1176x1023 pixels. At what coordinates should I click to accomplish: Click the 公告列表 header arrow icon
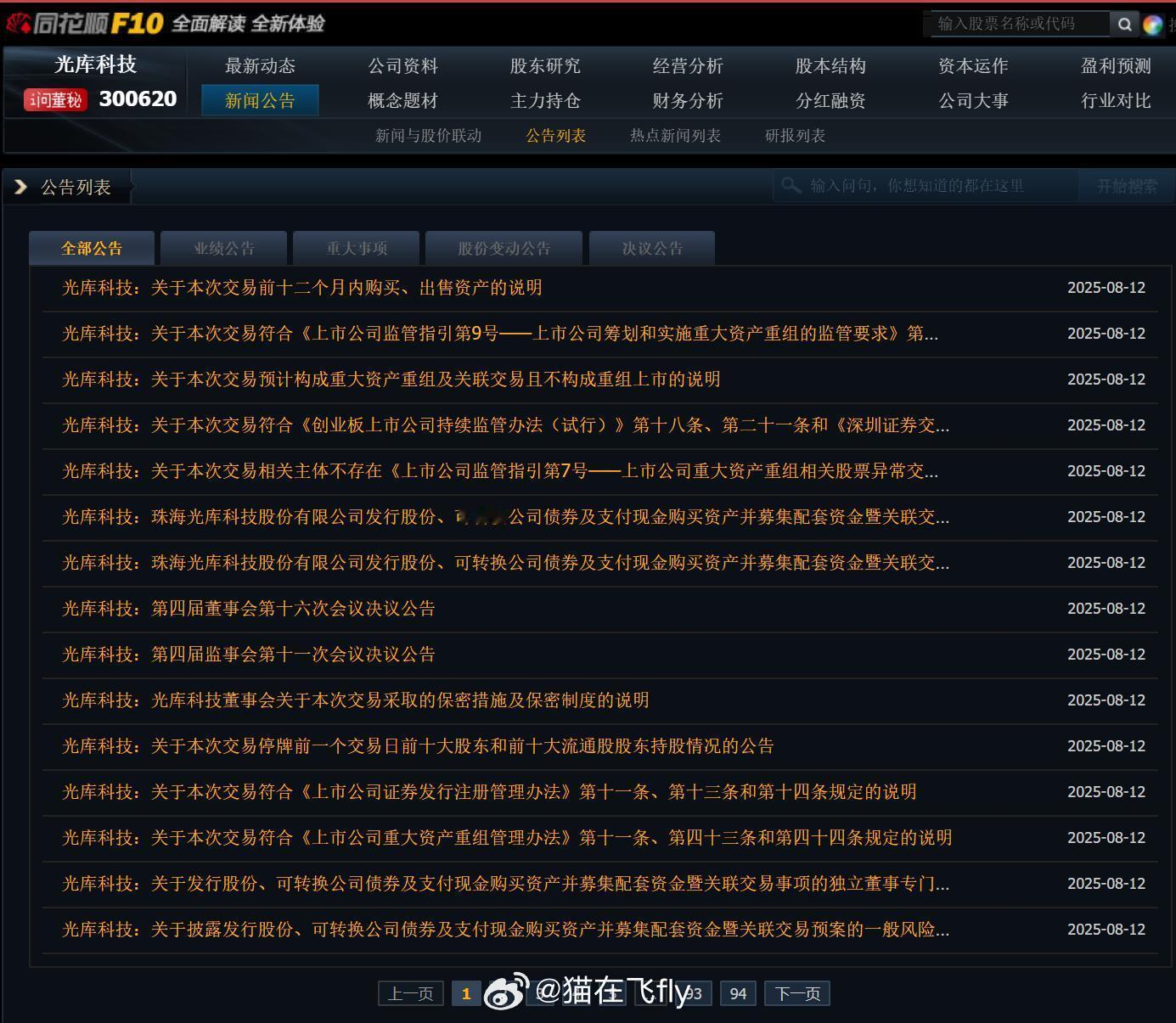[21, 187]
